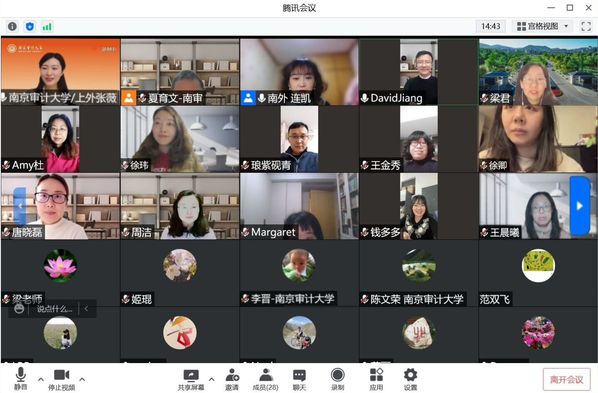Leave the meeting

[x=566, y=379]
